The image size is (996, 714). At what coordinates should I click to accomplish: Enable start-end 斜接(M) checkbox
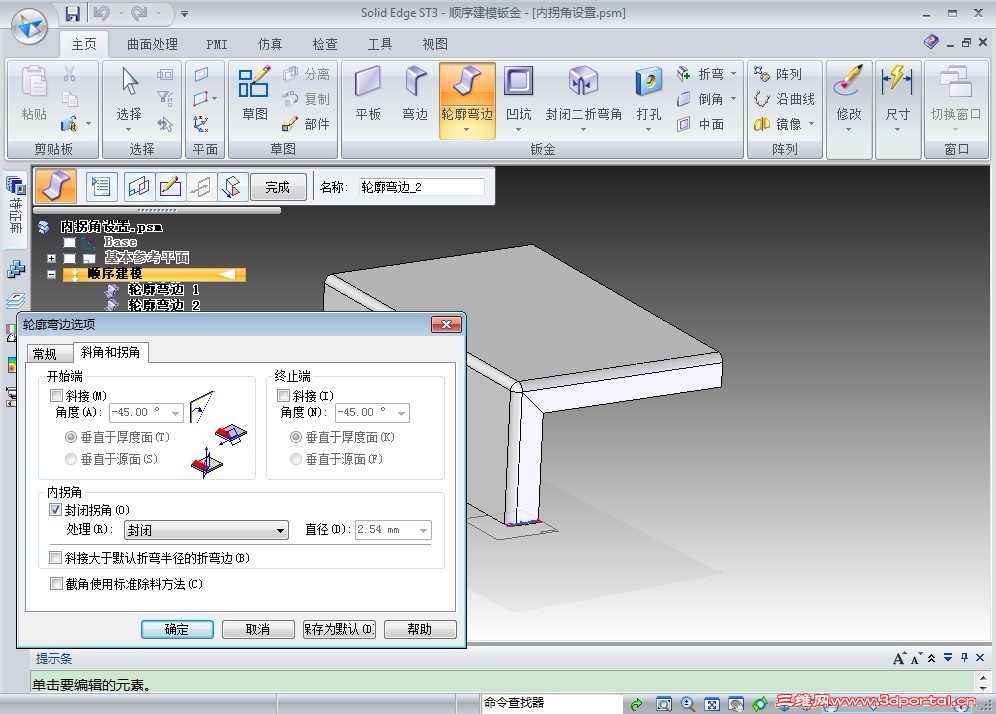(56, 396)
